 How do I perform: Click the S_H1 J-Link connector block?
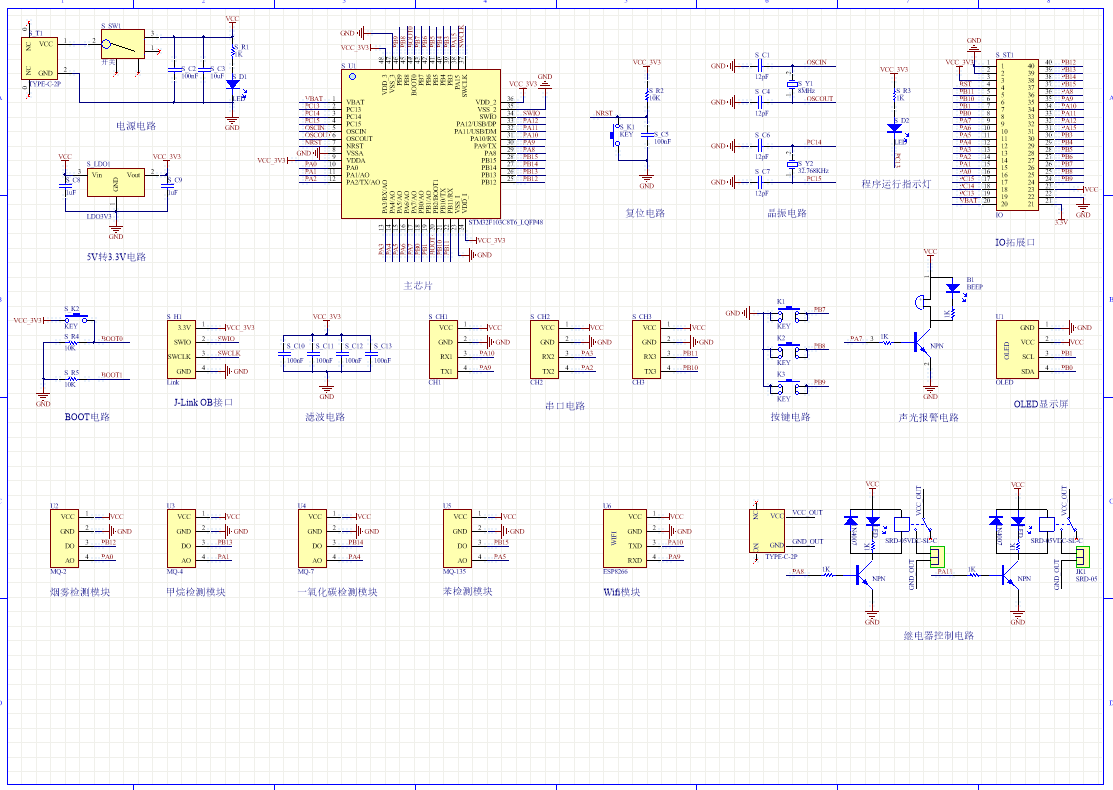pyautogui.click(x=183, y=347)
